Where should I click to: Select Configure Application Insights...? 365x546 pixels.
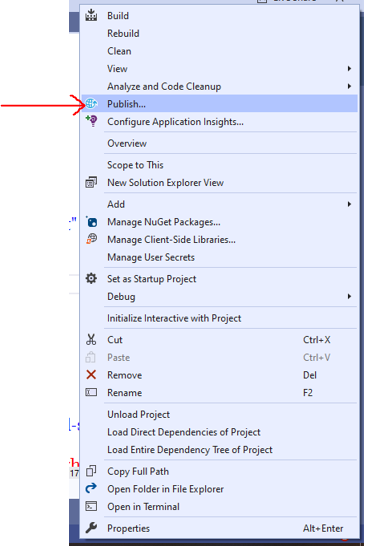219,122
